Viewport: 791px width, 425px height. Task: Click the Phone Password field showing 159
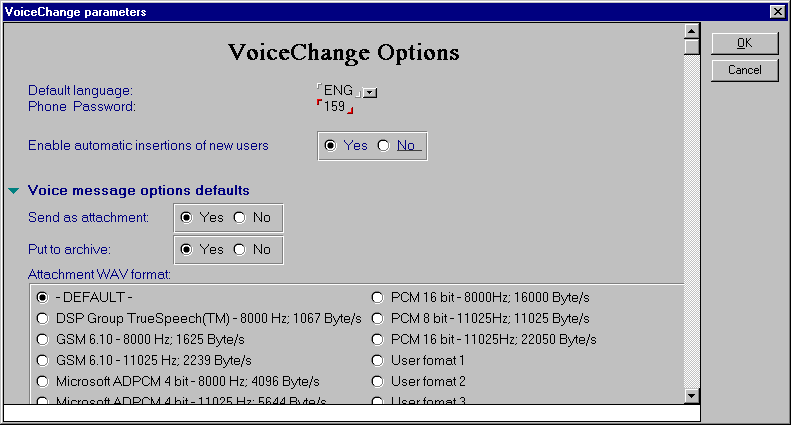click(335, 107)
